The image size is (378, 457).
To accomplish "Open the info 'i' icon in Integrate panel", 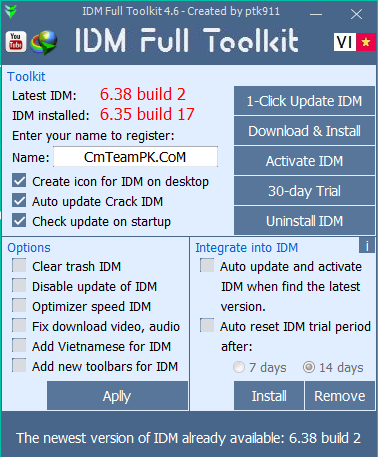I will tap(367, 246).
